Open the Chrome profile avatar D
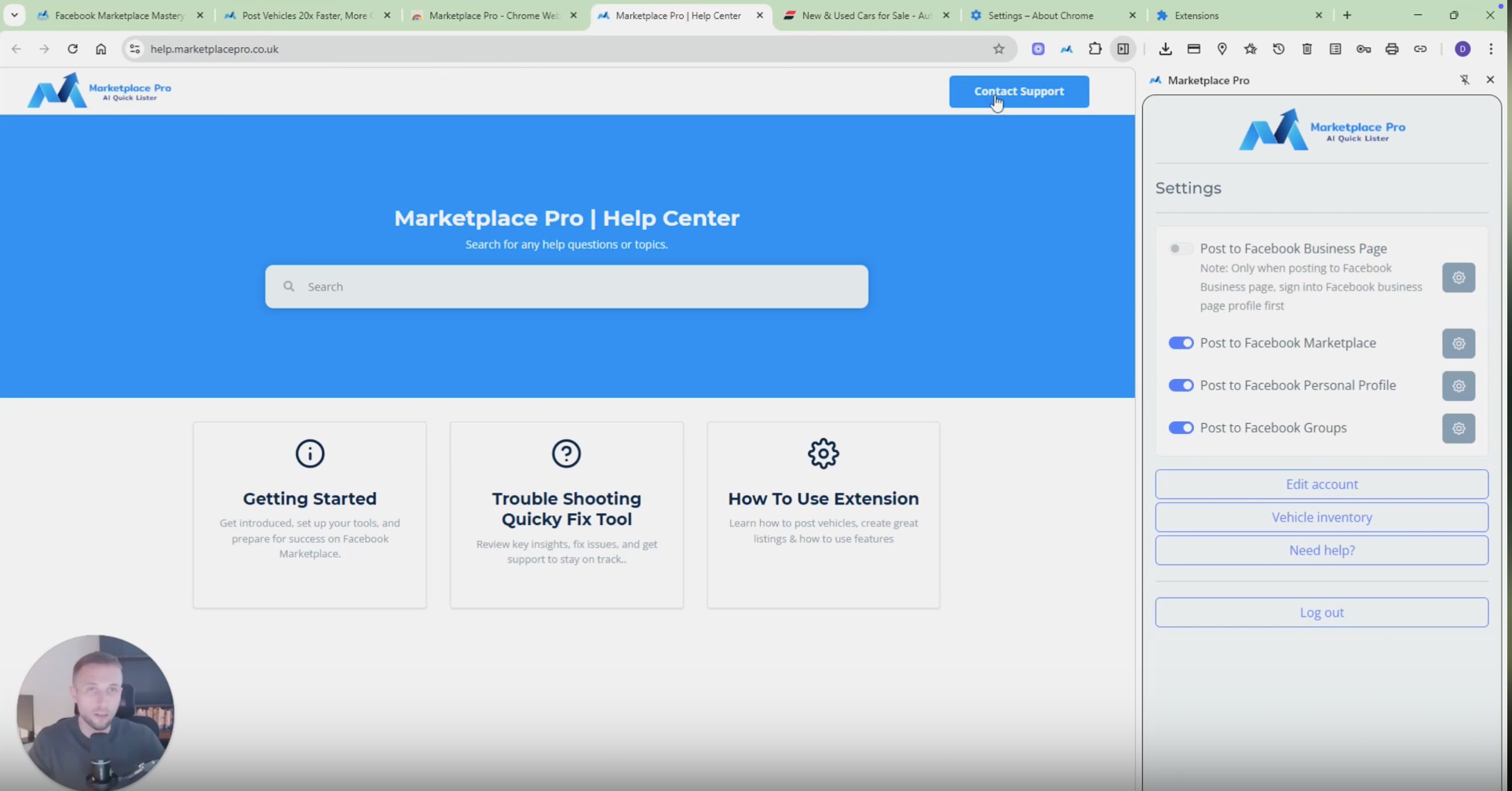This screenshot has width=1512, height=791. point(1462,49)
